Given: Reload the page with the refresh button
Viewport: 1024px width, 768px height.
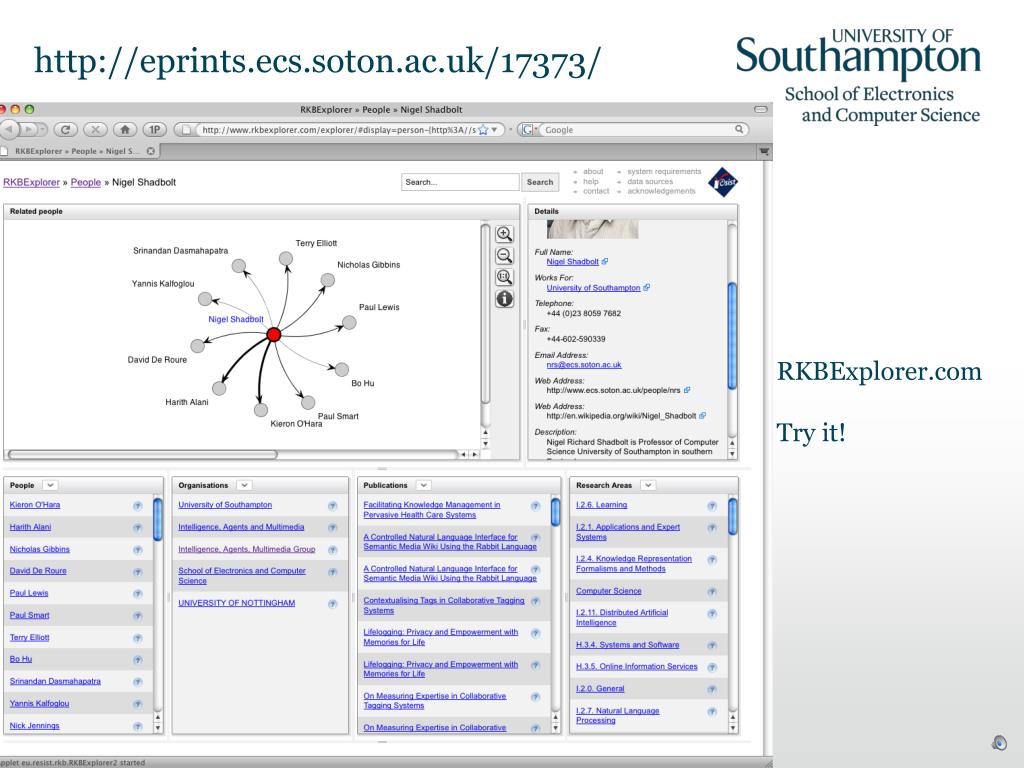Looking at the screenshot, I should point(65,130).
